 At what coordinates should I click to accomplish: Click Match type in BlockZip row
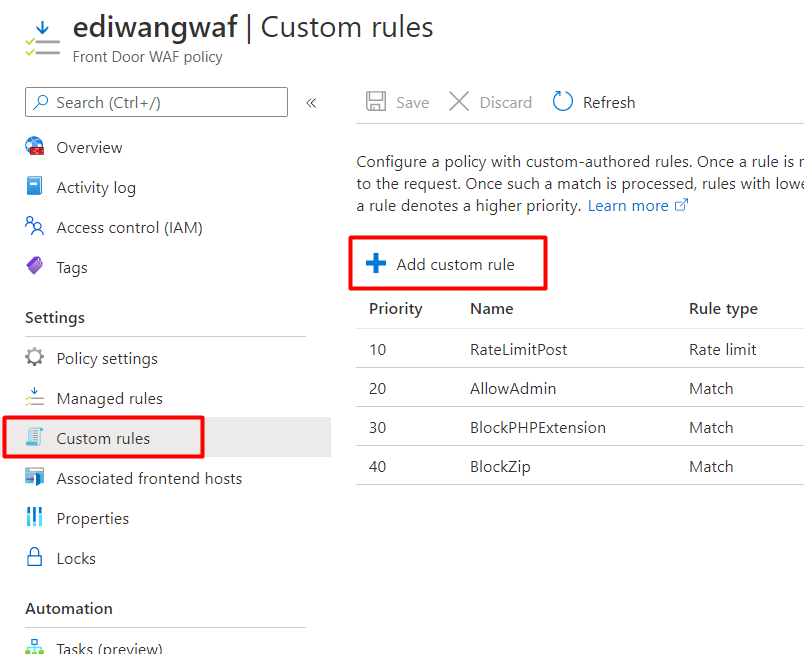point(711,466)
